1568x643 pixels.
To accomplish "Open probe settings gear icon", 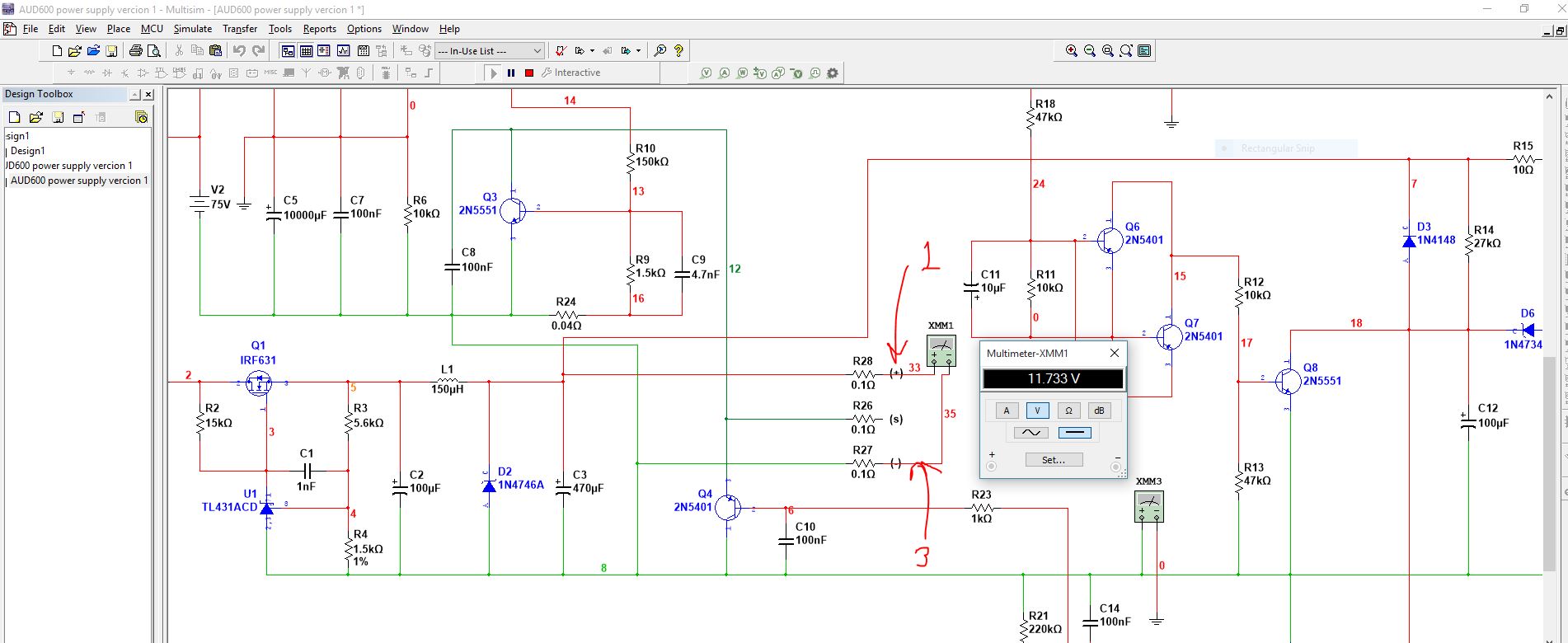I will (x=833, y=73).
